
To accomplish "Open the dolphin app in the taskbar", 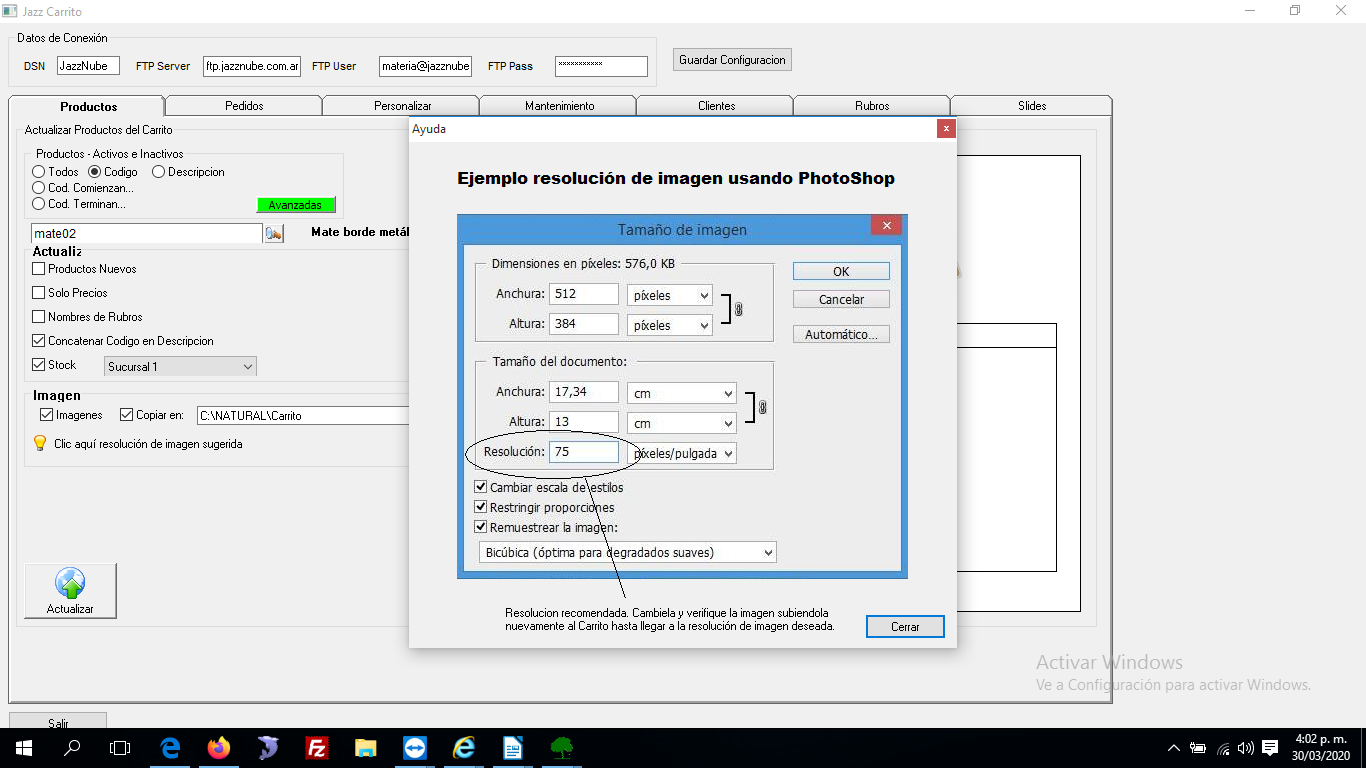I will pos(268,748).
